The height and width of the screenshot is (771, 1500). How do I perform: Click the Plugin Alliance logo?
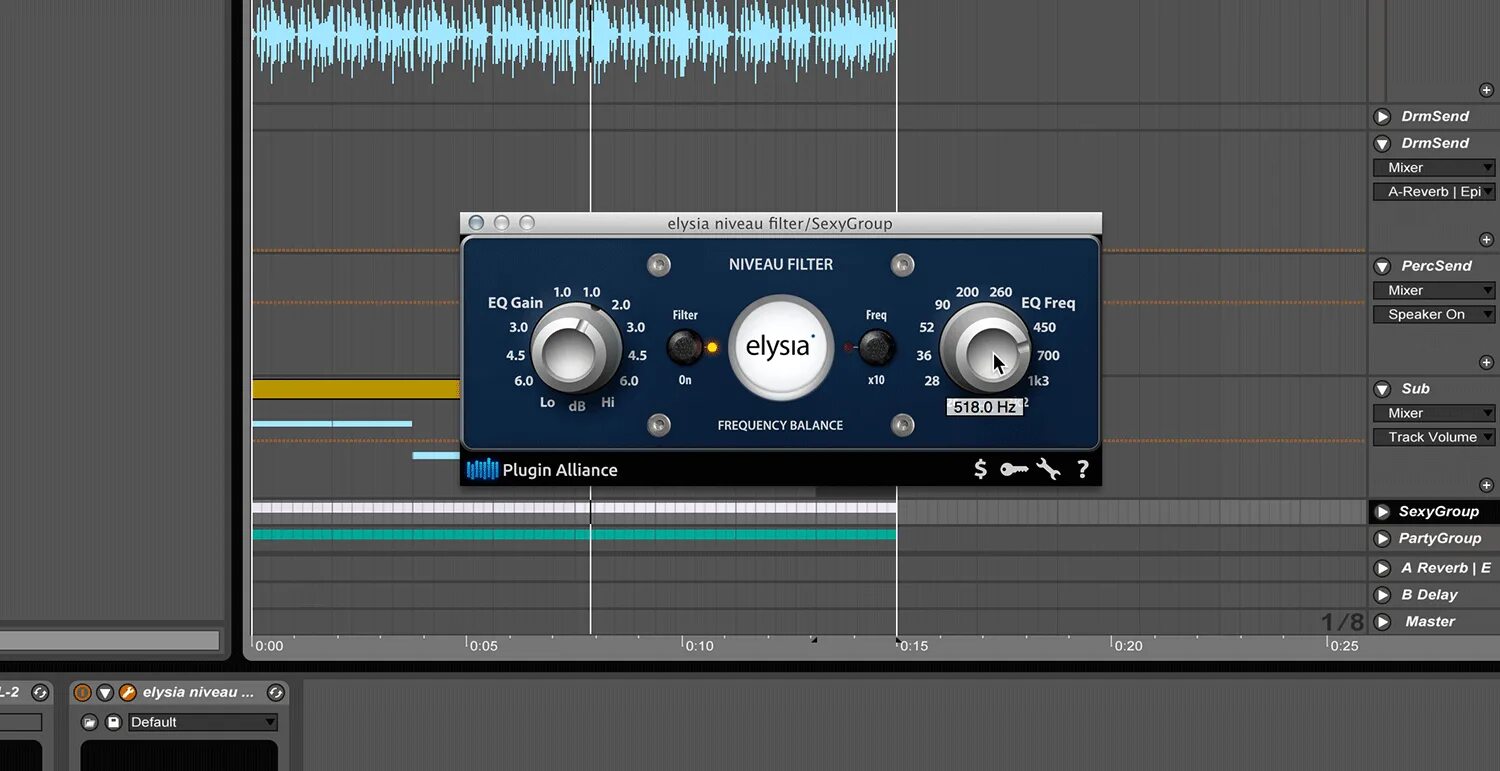pos(542,469)
